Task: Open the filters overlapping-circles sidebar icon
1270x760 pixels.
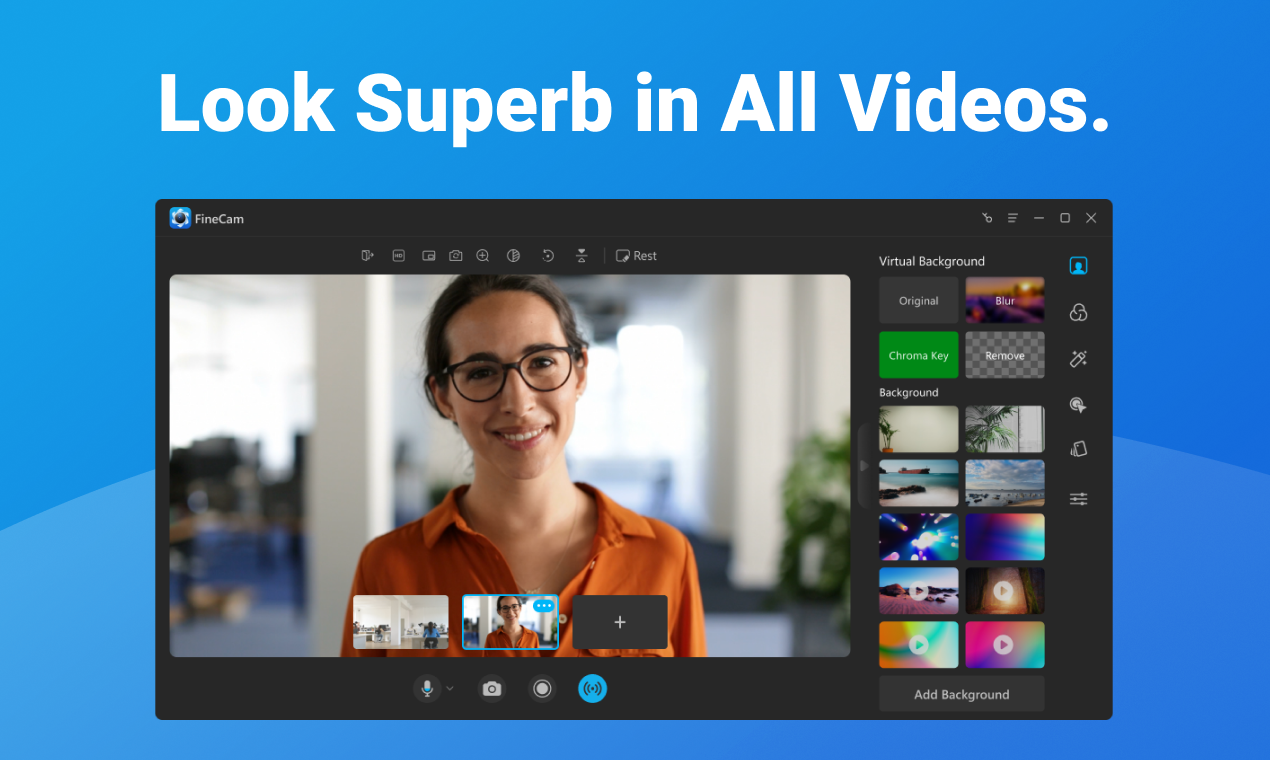Action: pos(1078,313)
